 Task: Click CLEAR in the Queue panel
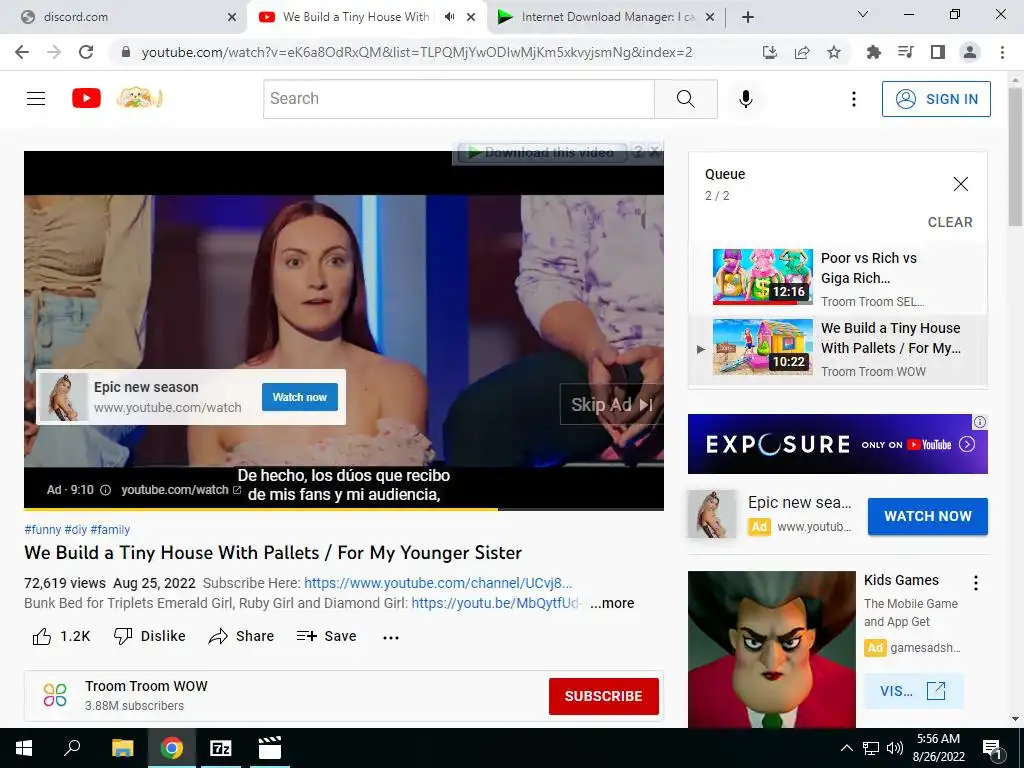(x=950, y=222)
